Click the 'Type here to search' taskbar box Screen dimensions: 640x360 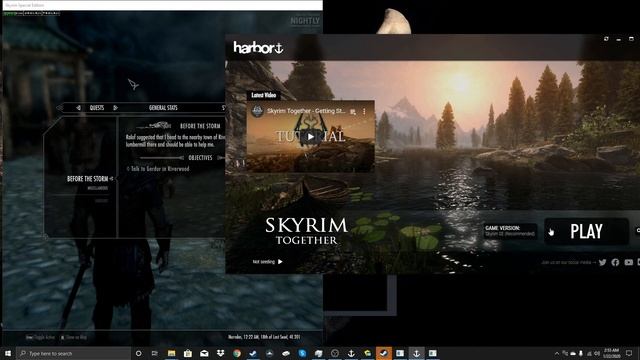[x=73, y=353]
